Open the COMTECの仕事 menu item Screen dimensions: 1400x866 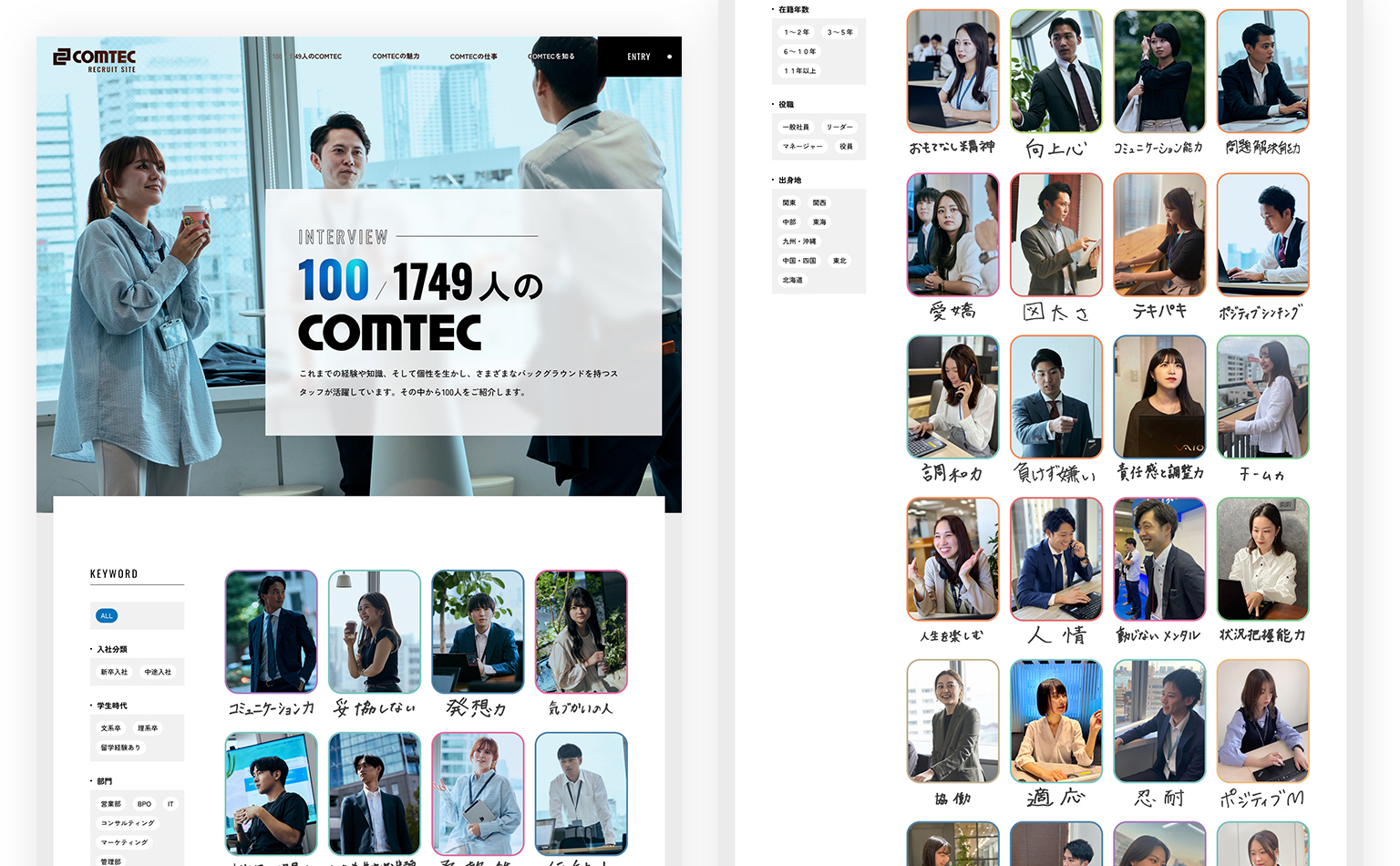[x=473, y=57]
